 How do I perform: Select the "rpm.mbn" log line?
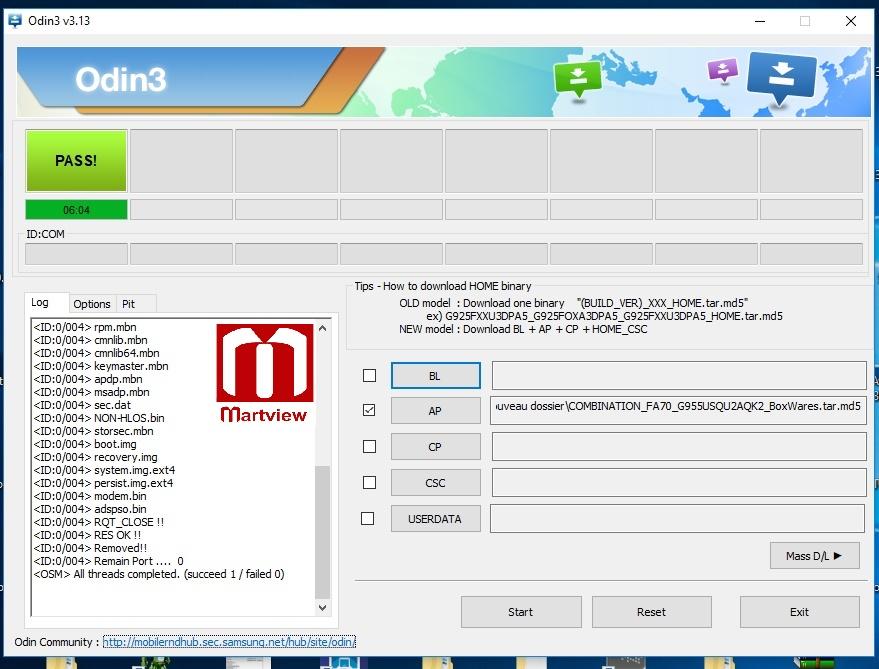tap(85, 327)
